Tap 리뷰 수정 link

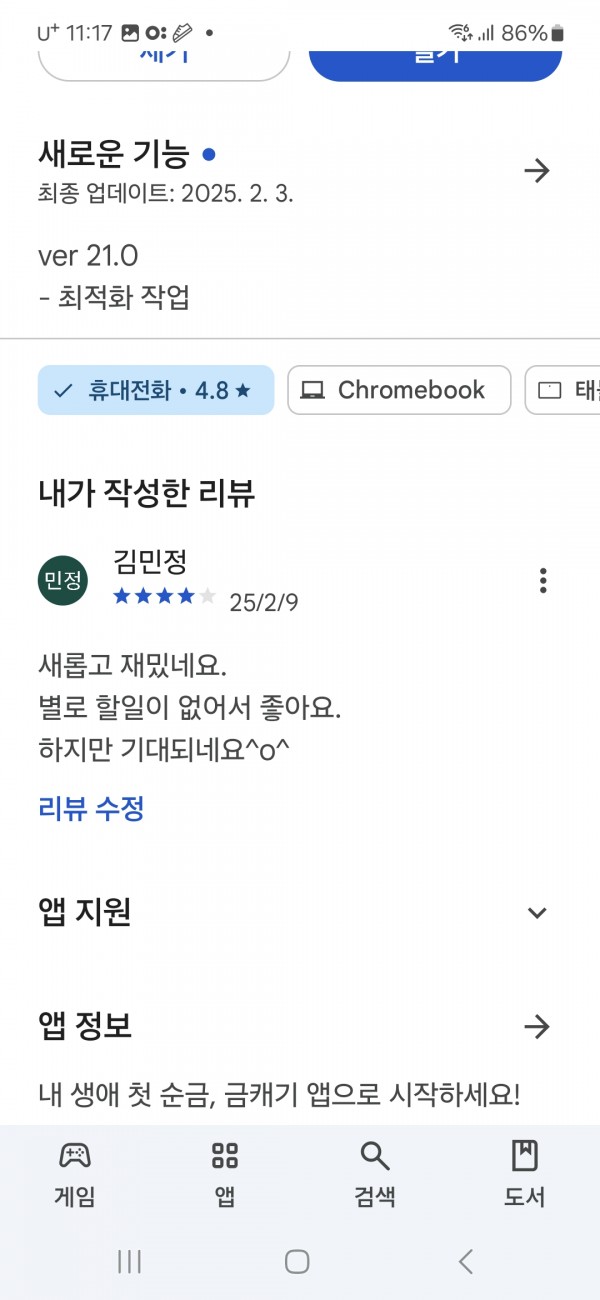(x=91, y=808)
